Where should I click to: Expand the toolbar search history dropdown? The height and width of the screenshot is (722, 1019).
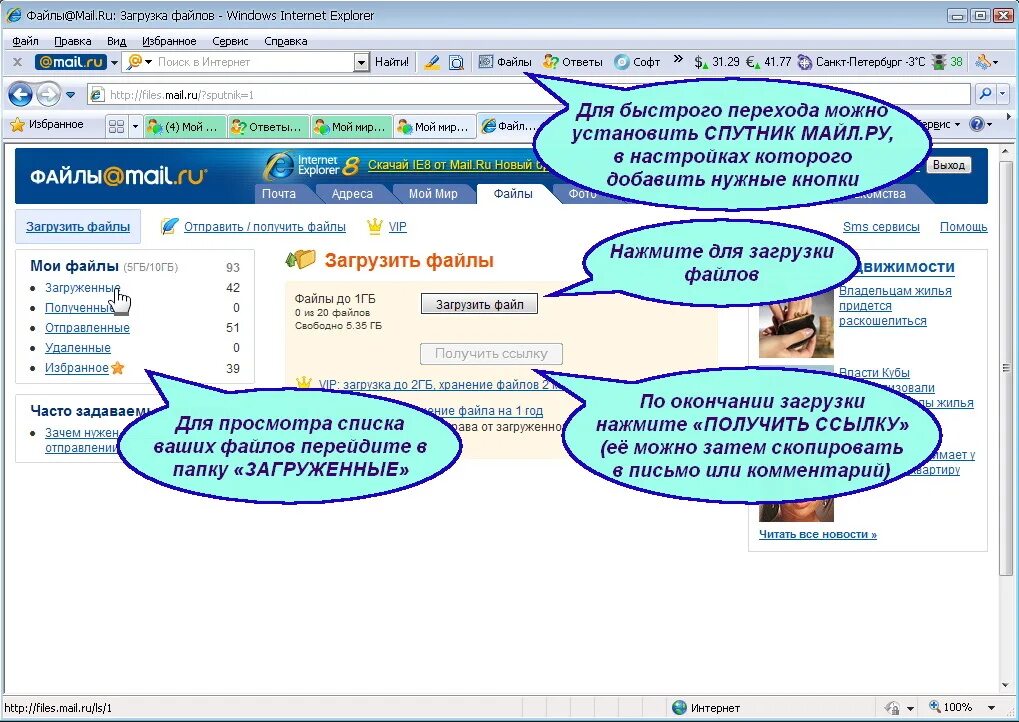[361, 62]
